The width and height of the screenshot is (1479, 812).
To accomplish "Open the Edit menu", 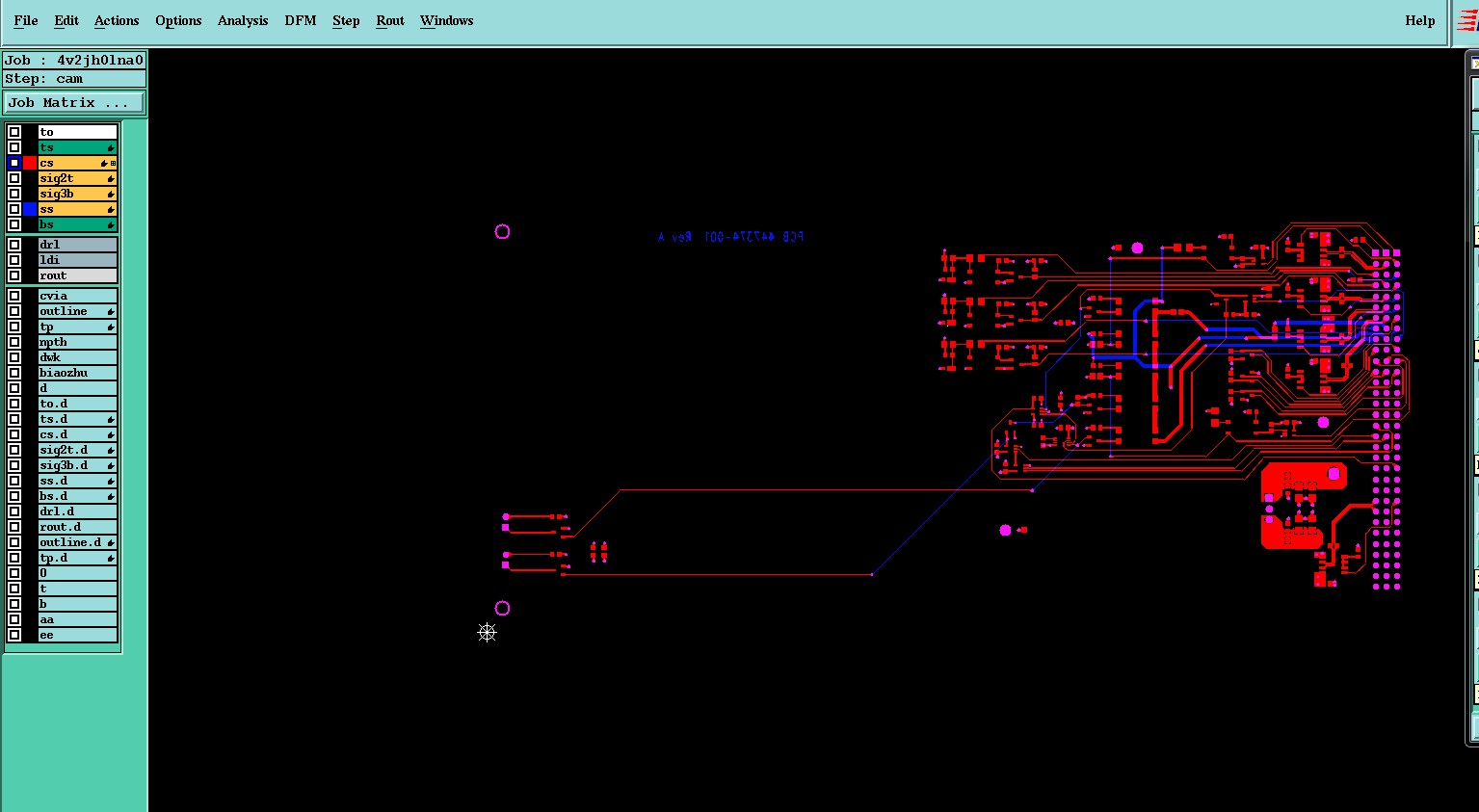I will click(x=66, y=20).
